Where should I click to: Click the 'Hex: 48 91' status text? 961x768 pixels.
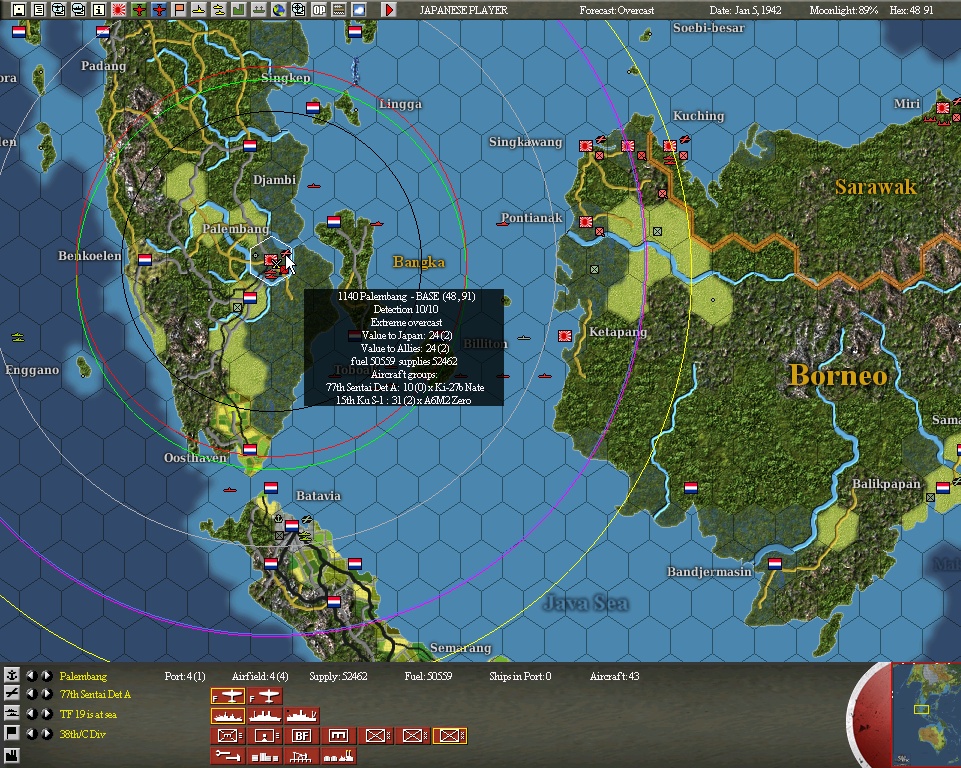(911, 10)
